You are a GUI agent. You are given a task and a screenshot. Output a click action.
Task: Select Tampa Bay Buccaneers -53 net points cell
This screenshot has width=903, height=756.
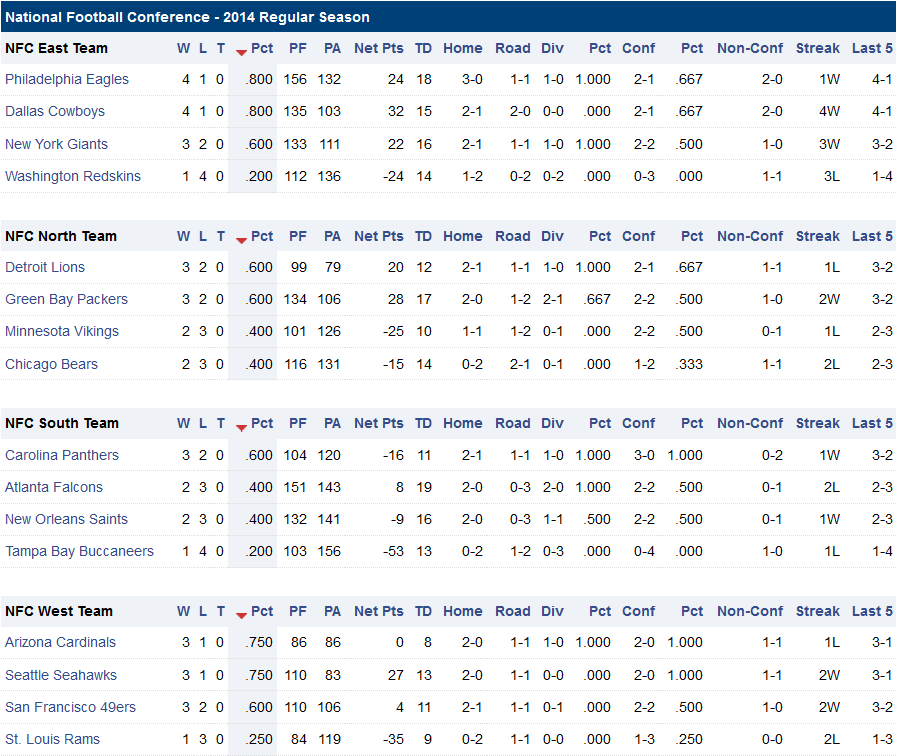tap(393, 552)
